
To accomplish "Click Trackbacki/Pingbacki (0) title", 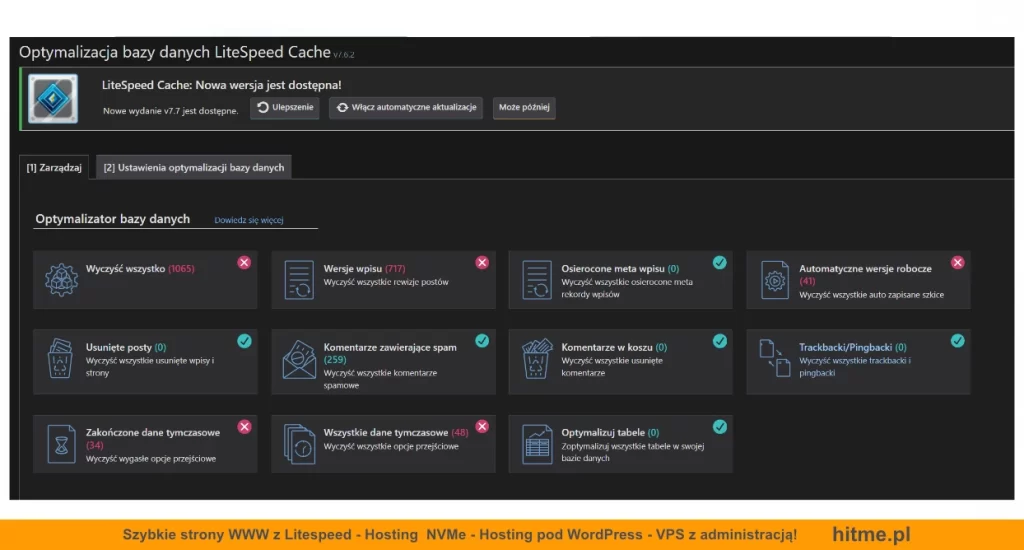I will 853,348.
